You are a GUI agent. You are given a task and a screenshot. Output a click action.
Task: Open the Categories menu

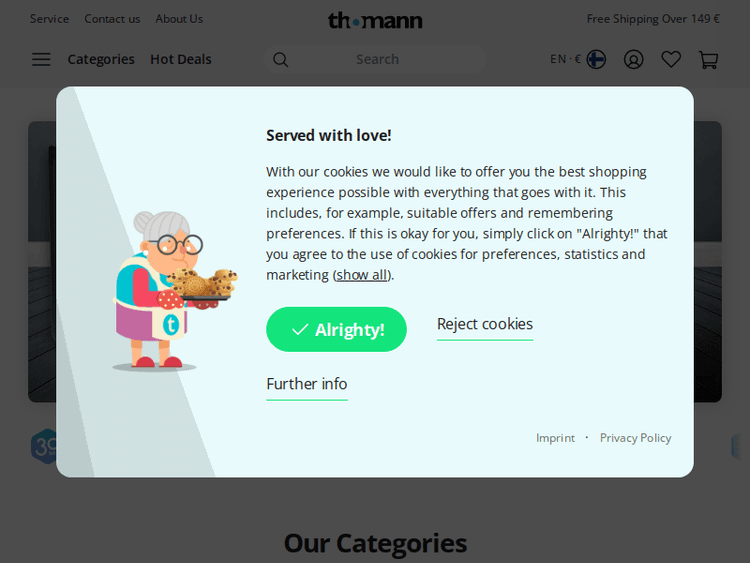click(101, 59)
